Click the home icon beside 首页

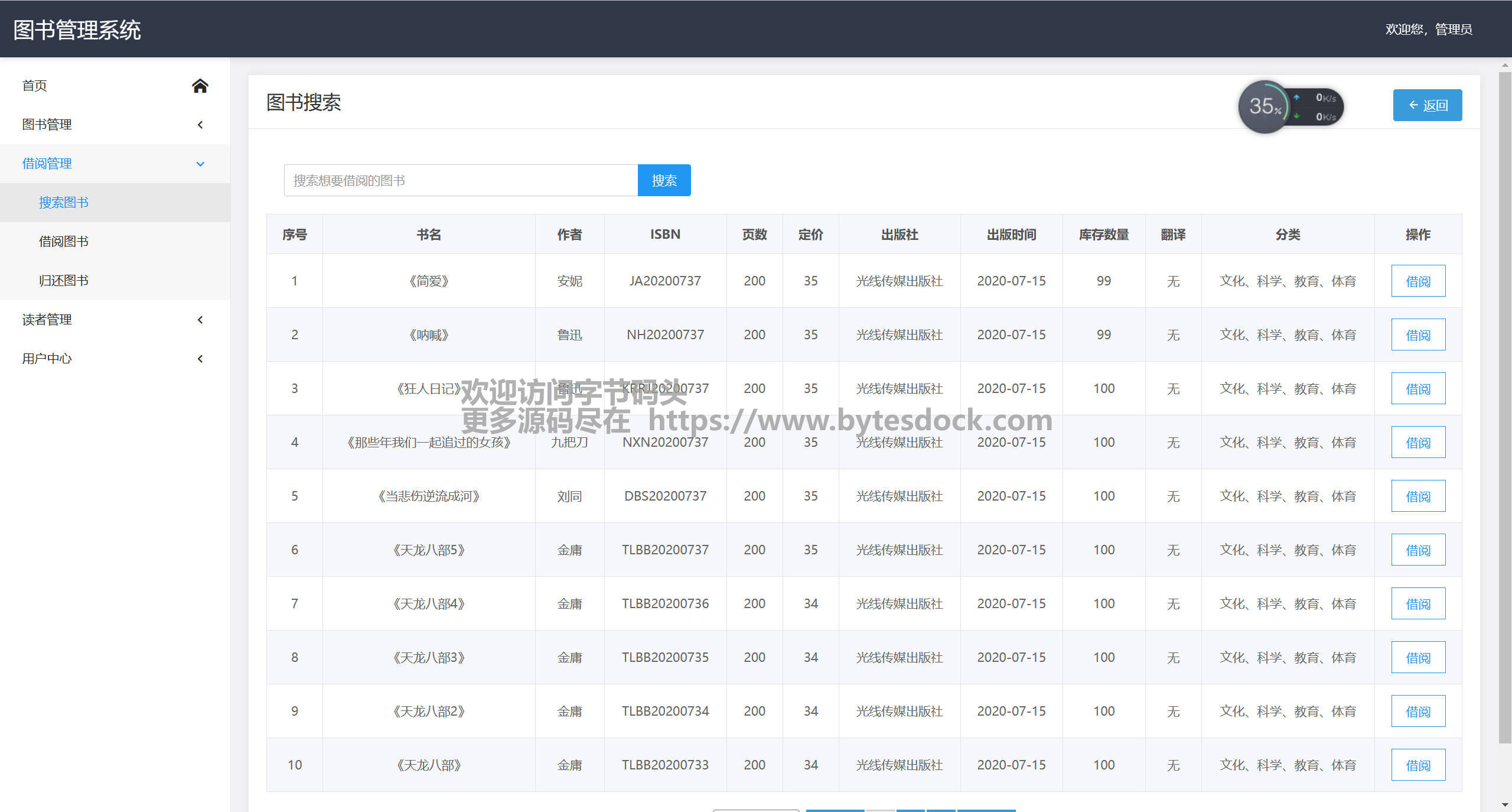[200, 86]
